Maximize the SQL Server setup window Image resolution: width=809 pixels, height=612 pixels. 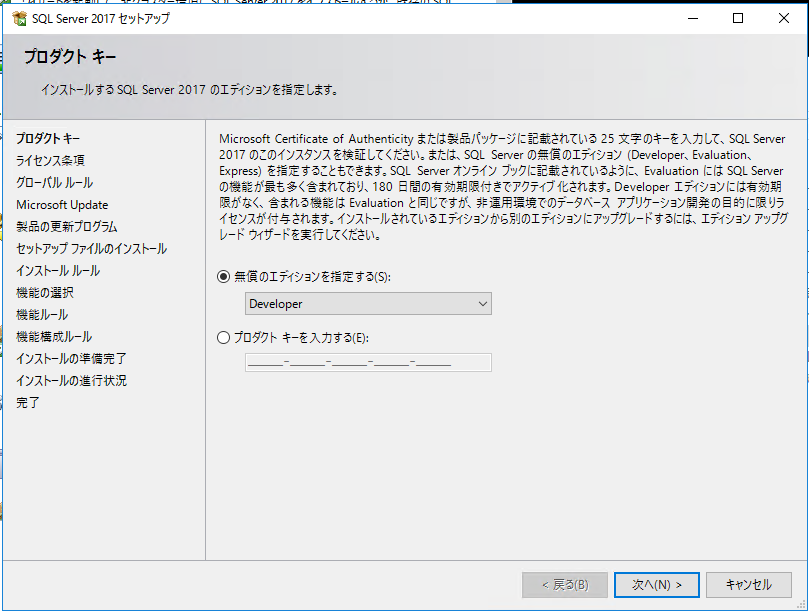738,19
